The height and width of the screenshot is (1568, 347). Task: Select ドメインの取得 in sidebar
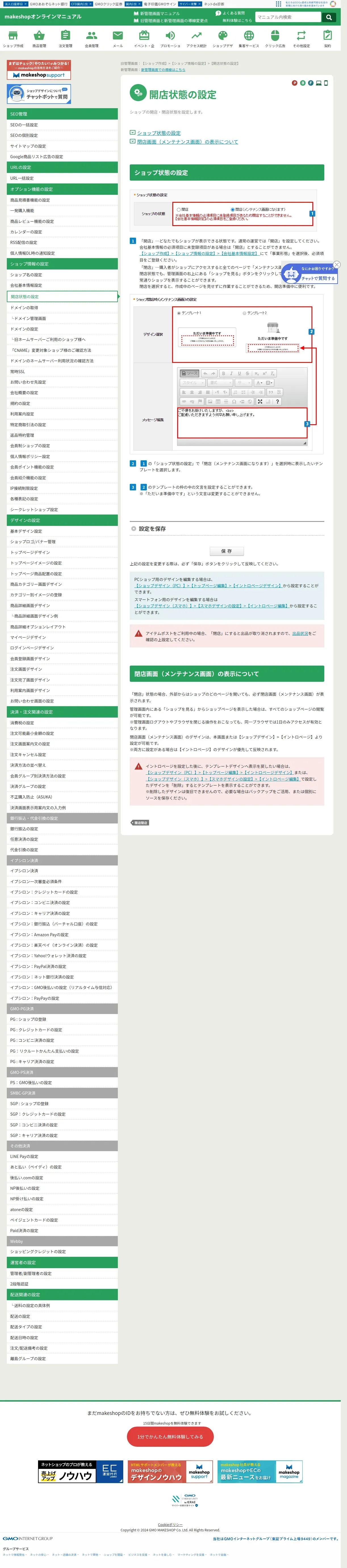coord(62,308)
